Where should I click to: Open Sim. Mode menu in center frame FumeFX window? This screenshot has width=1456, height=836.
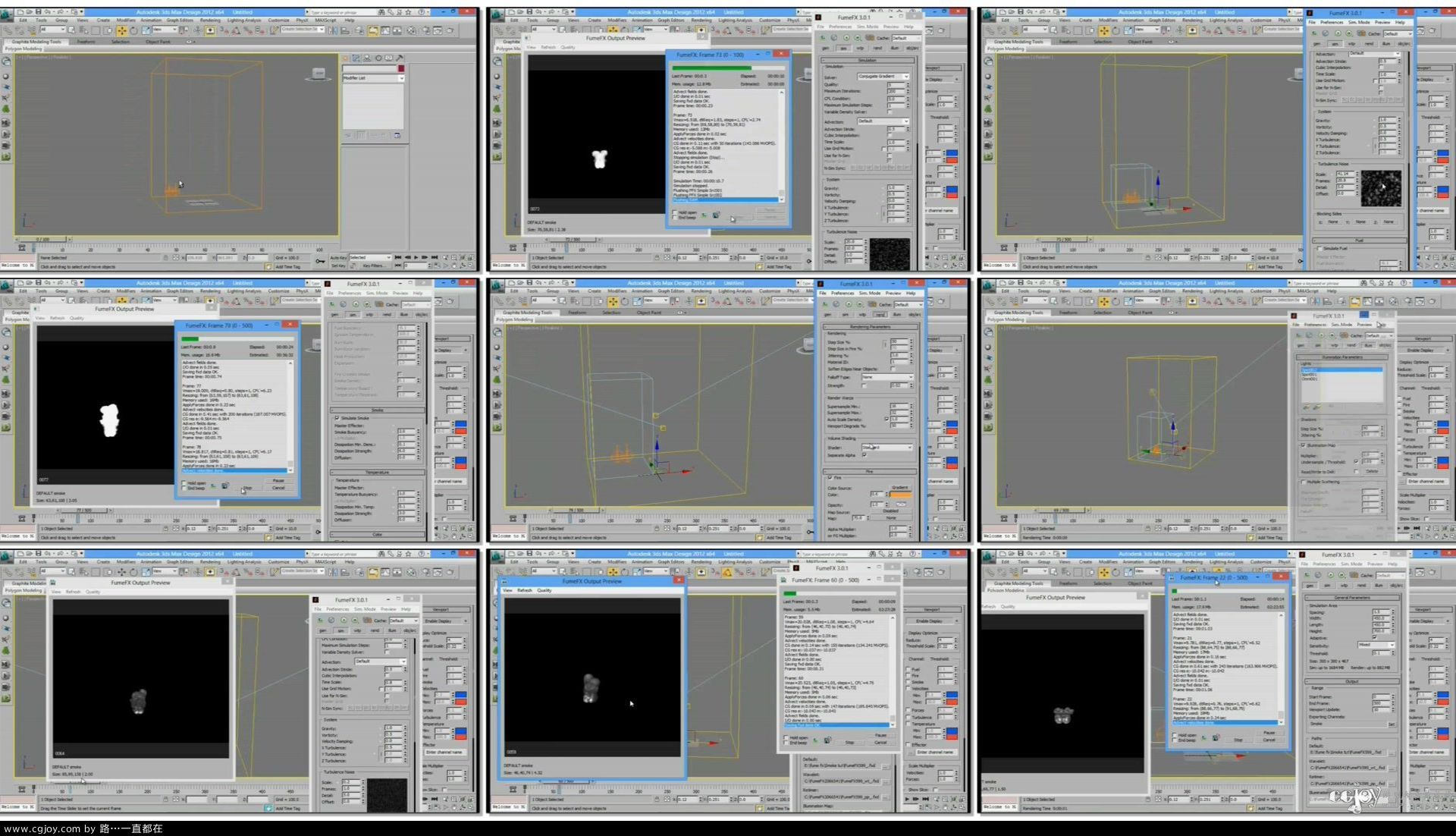(869, 293)
